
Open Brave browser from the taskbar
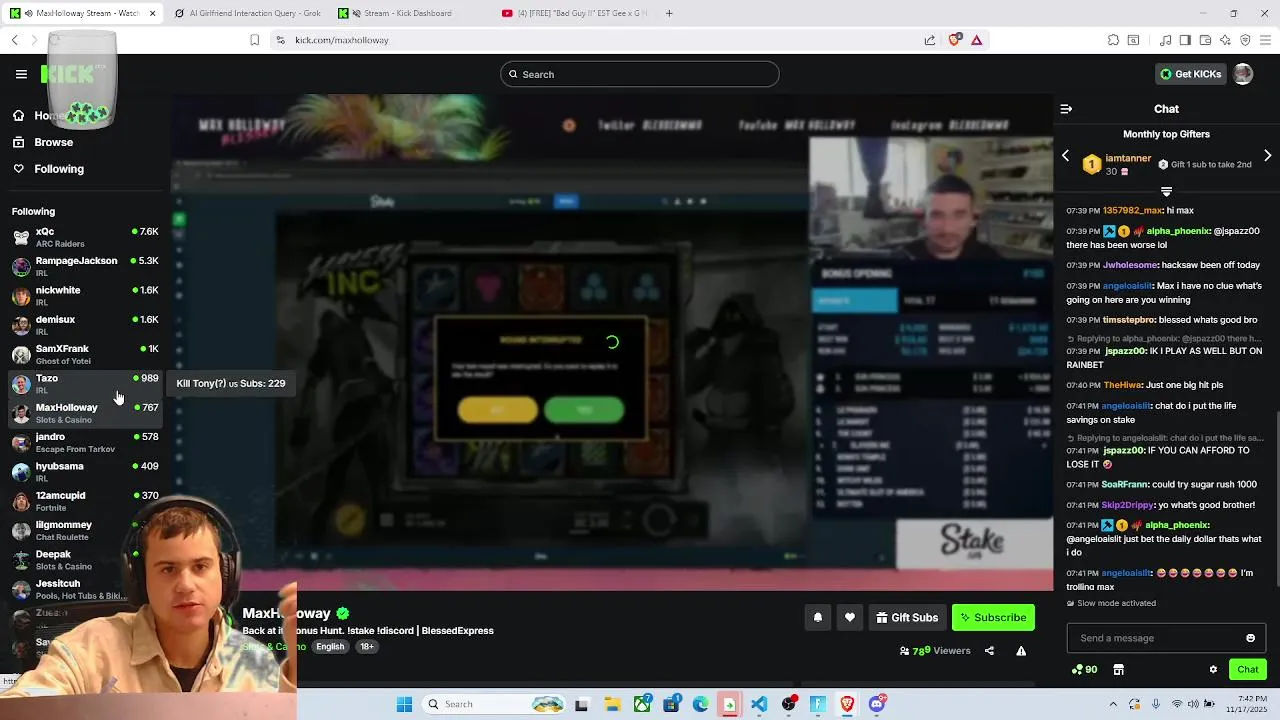[847, 704]
